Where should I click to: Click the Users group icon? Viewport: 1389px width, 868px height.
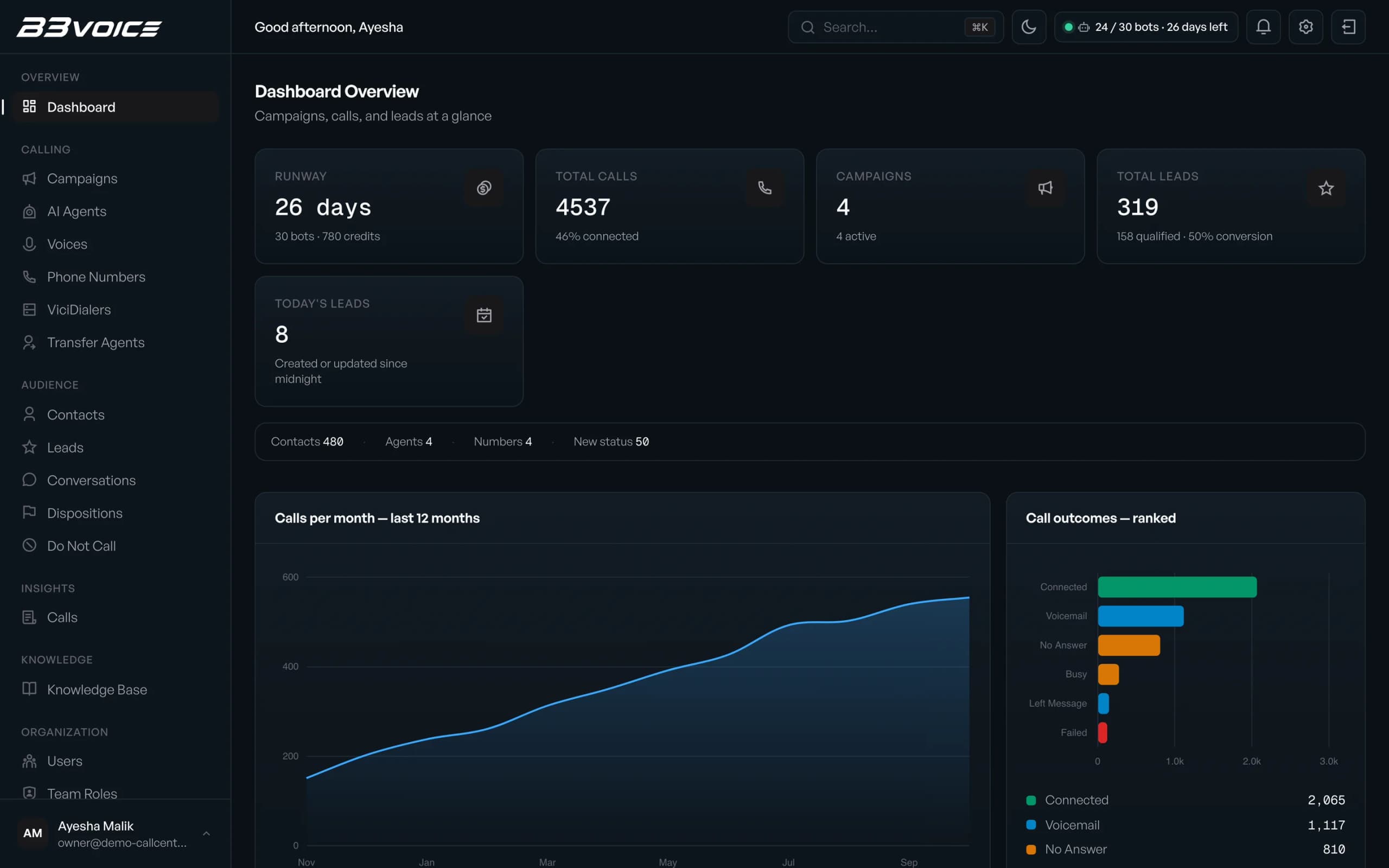click(29, 761)
